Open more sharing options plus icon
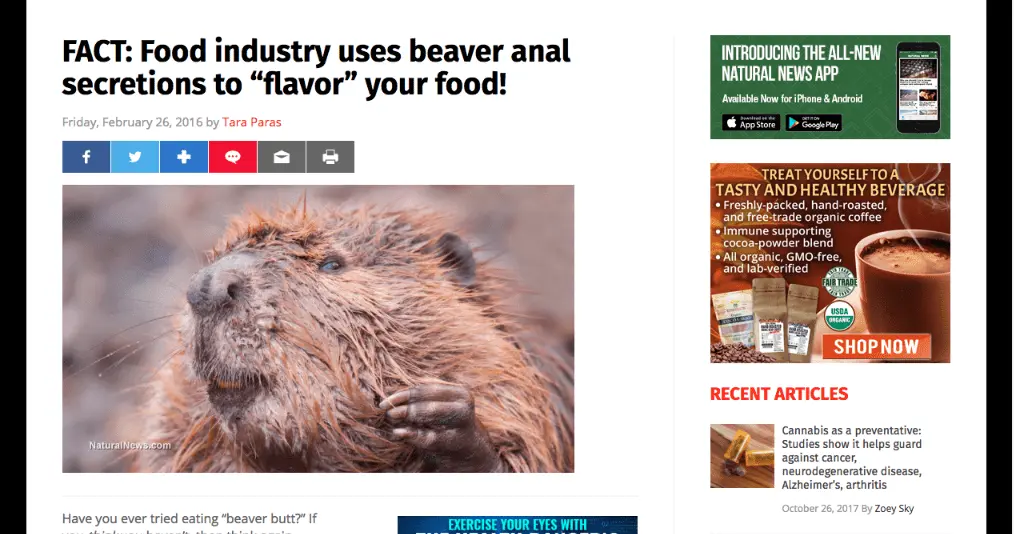Image resolution: width=1014 pixels, height=534 pixels. coord(184,157)
